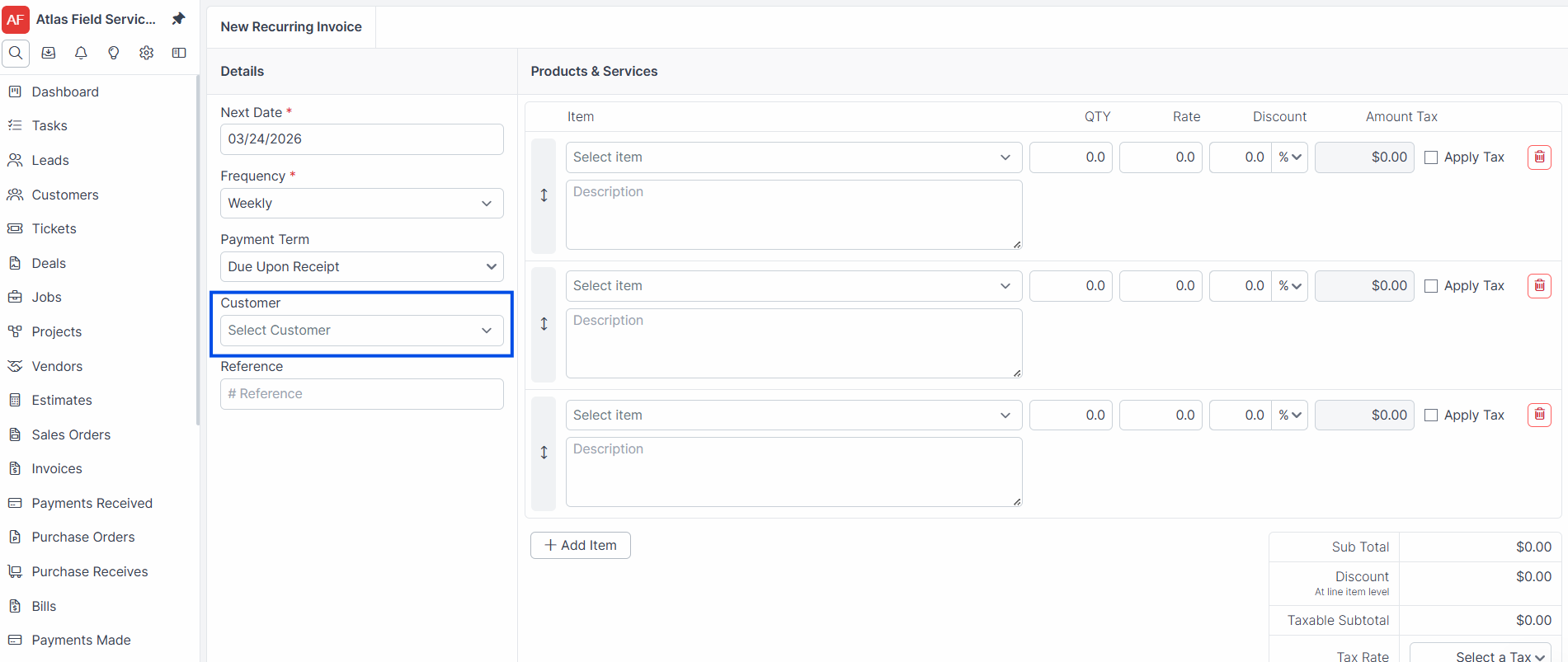Click the pin icon beside Atlas Field Services
Viewport: 1568px width, 662px height.
[x=178, y=19]
